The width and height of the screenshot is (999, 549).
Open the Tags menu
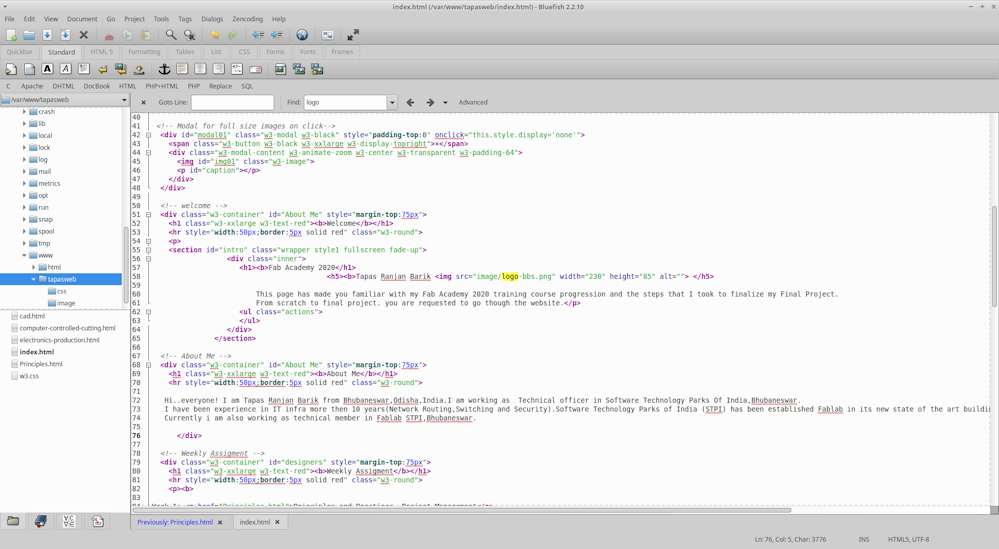pyautogui.click(x=185, y=19)
